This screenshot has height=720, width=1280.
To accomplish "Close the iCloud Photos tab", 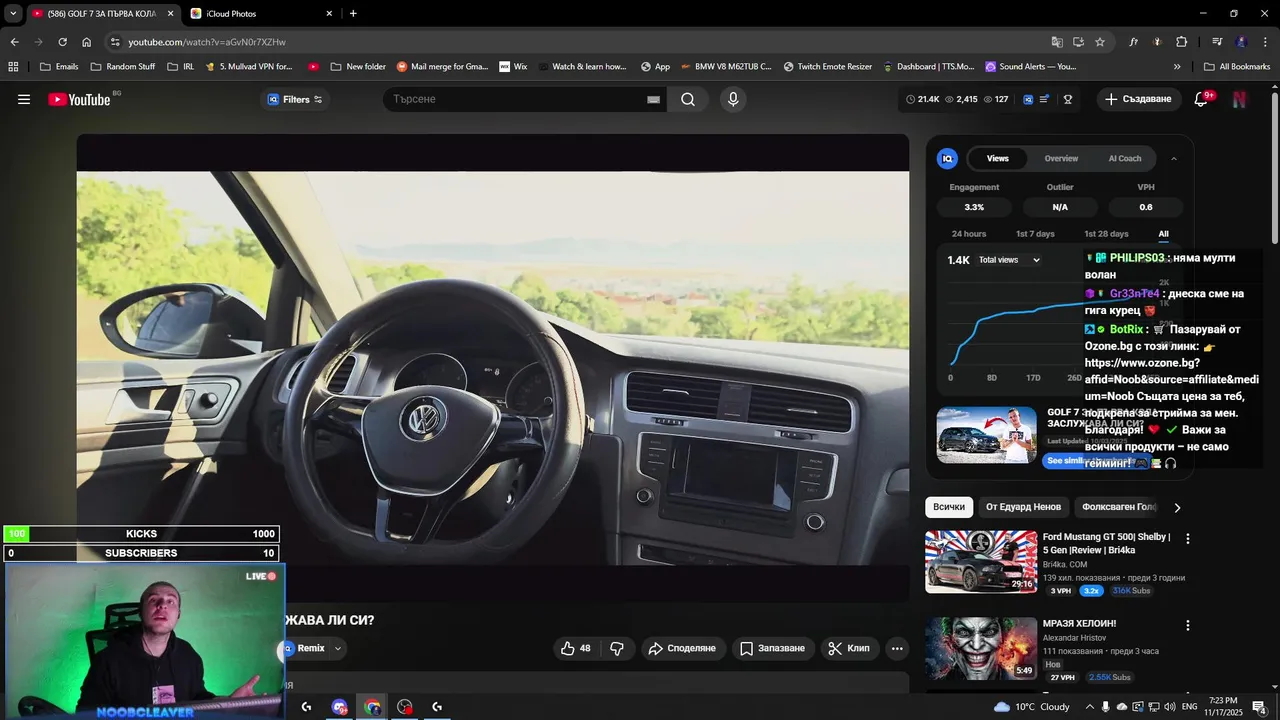I will (329, 13).
